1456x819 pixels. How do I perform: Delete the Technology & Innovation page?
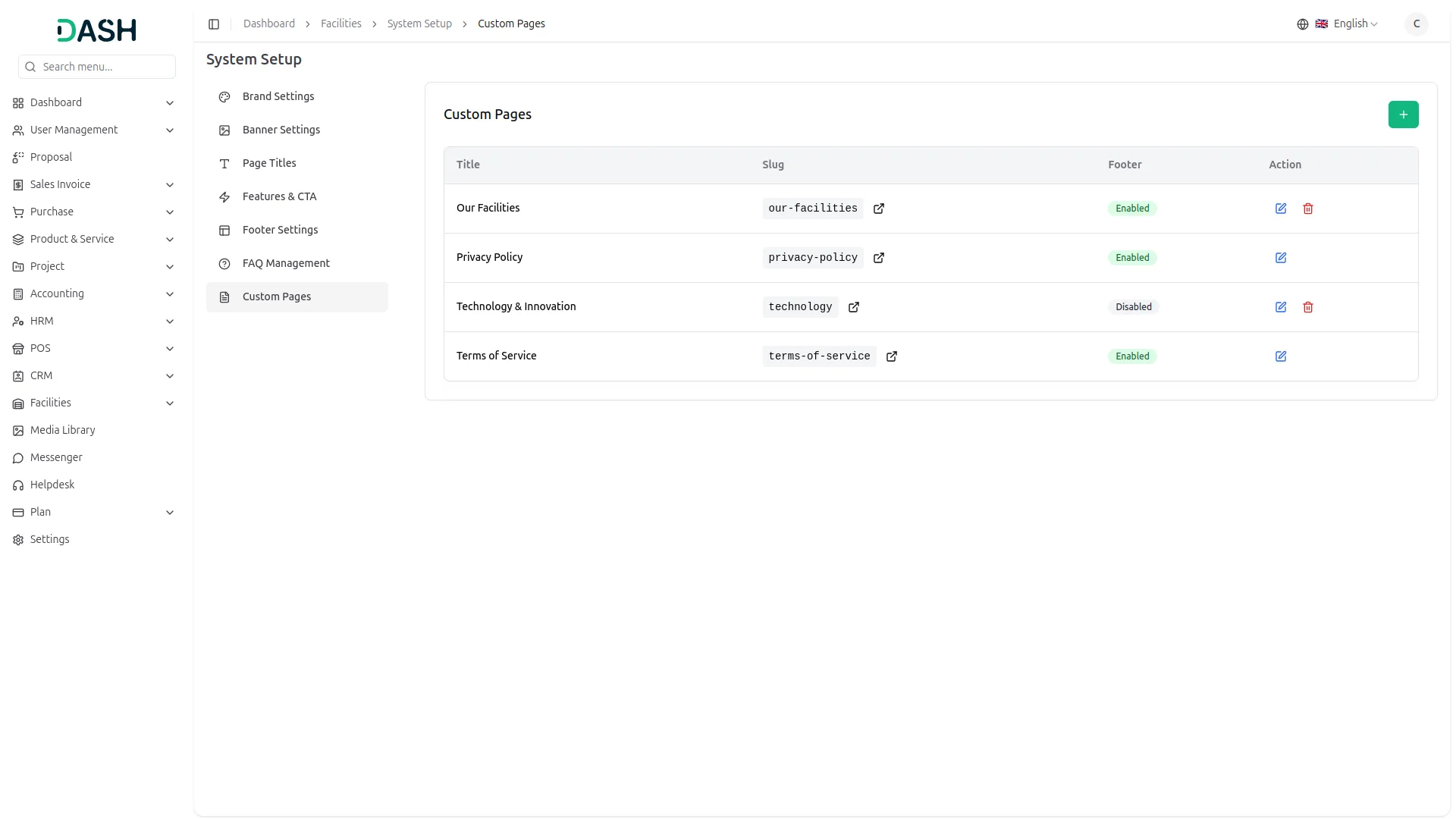pos(1308,307)
